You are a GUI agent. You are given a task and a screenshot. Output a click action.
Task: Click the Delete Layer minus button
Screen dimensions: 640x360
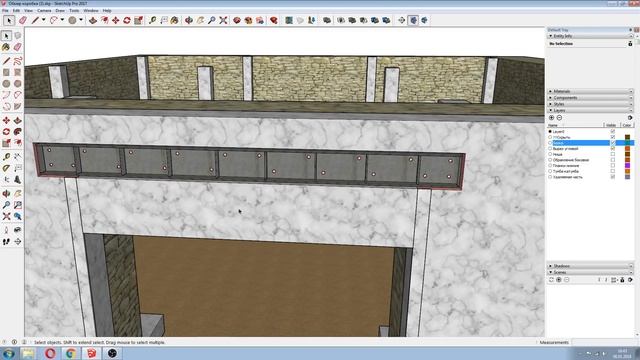tap(559, 118)
